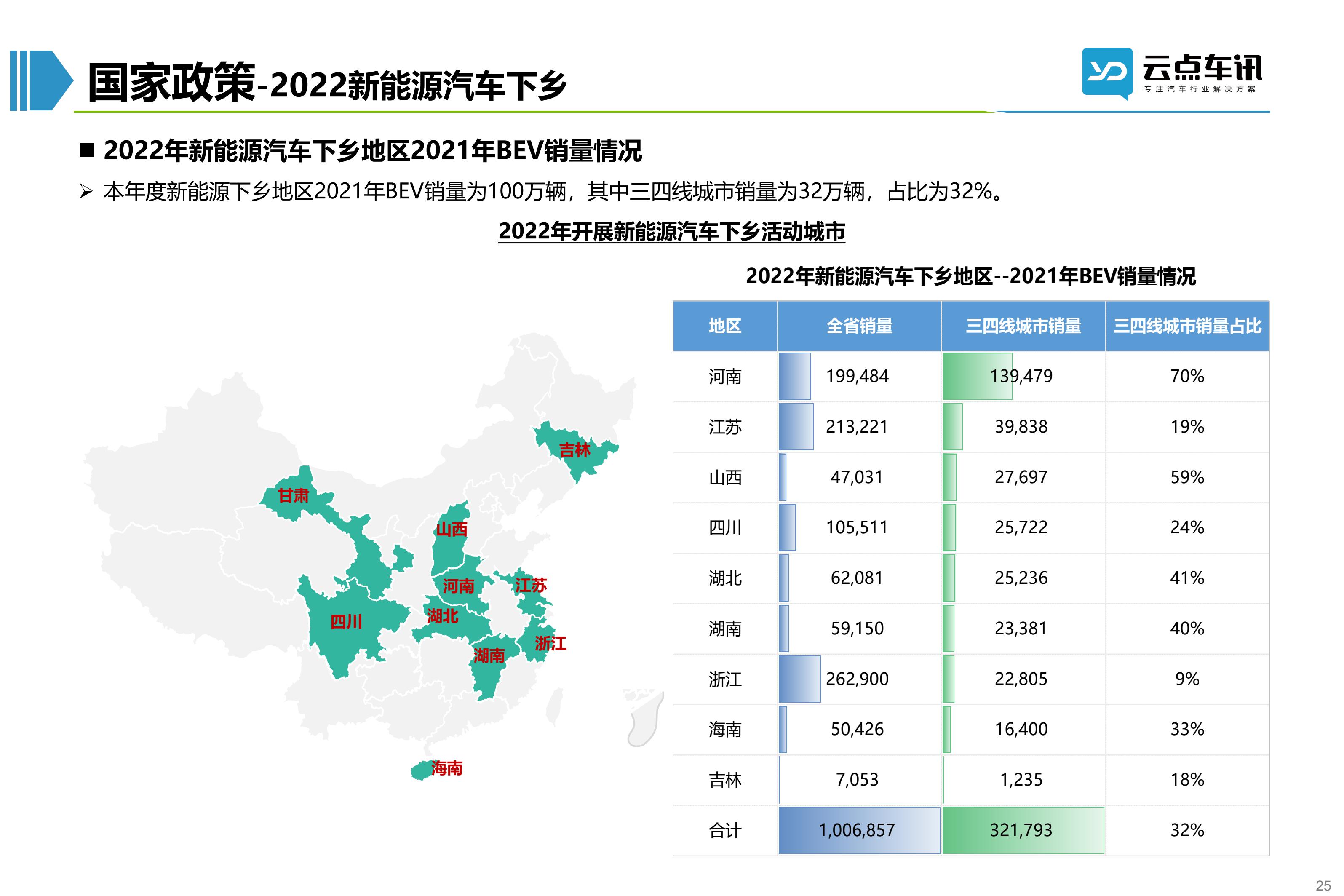
Task: Click the total 1,006,857 blue bar
Action: tap(859, 830)
